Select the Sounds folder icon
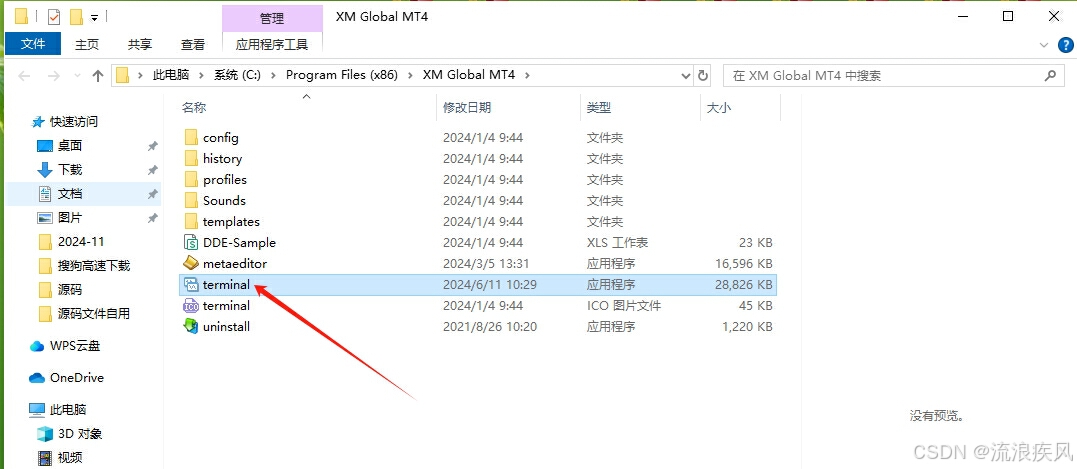The width and height of the screenshot is (1077, 469). [x=191, y=201]
